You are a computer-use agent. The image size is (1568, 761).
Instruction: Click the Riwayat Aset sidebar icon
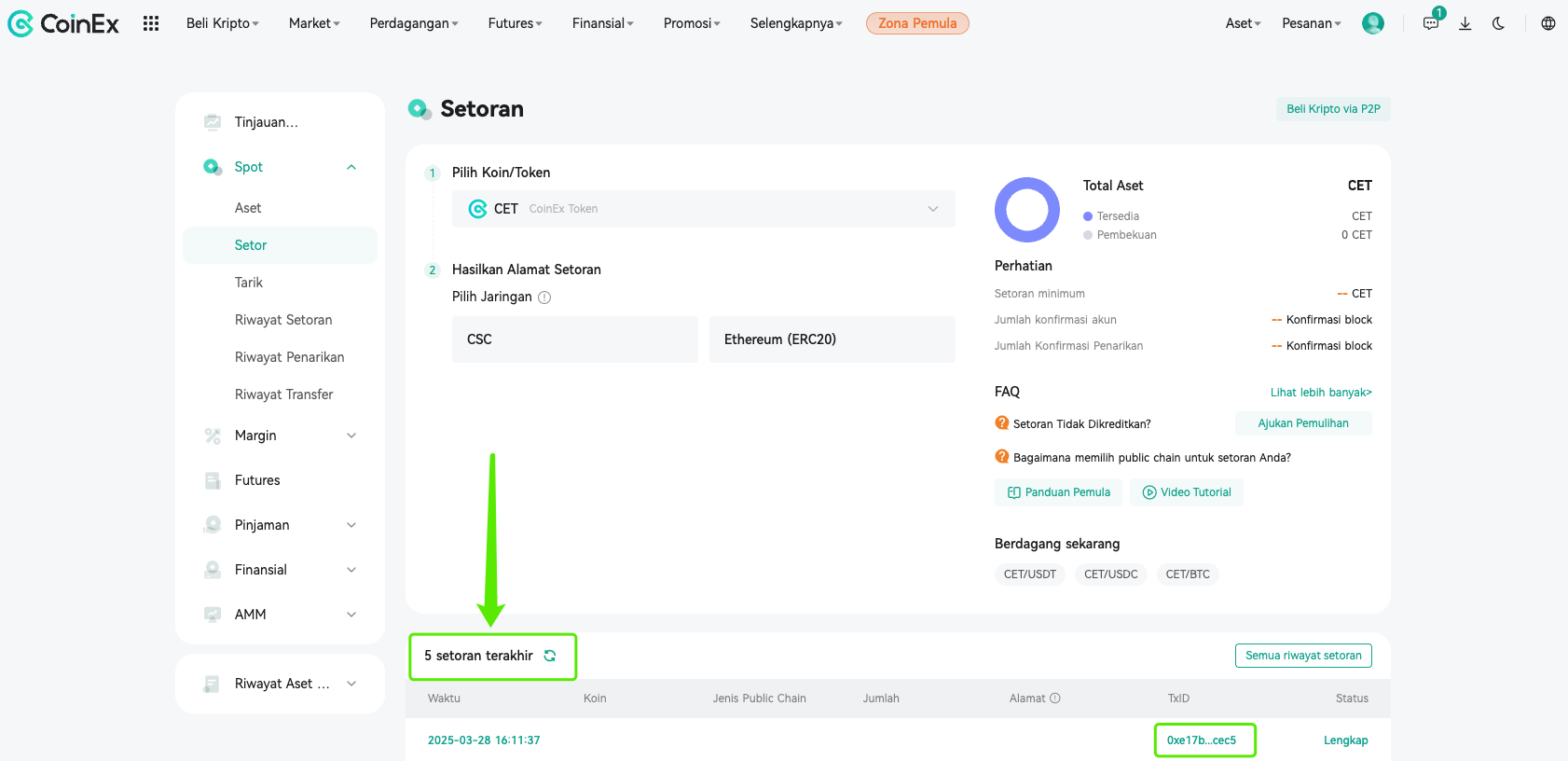[x=213, y=684]
